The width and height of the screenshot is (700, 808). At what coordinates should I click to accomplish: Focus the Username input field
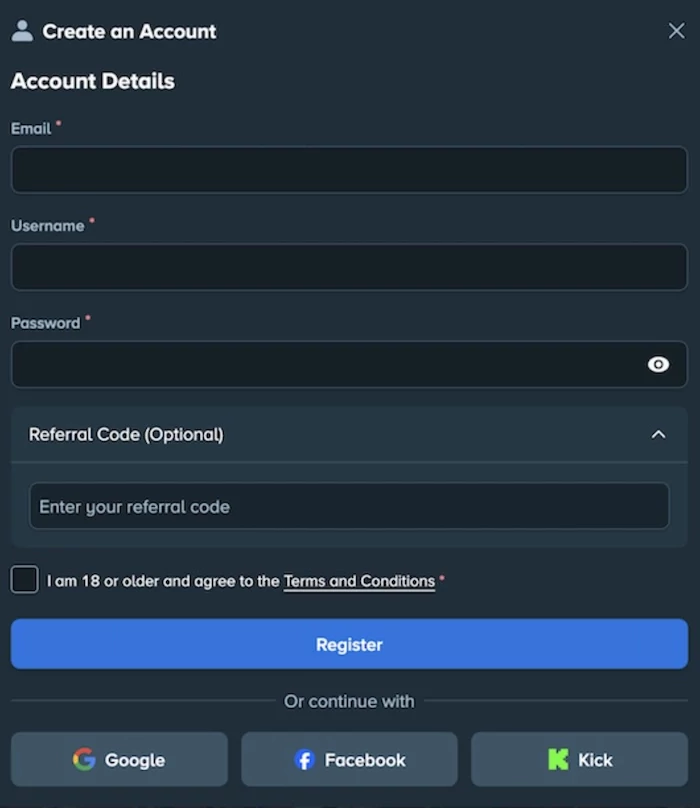(349, 267)
